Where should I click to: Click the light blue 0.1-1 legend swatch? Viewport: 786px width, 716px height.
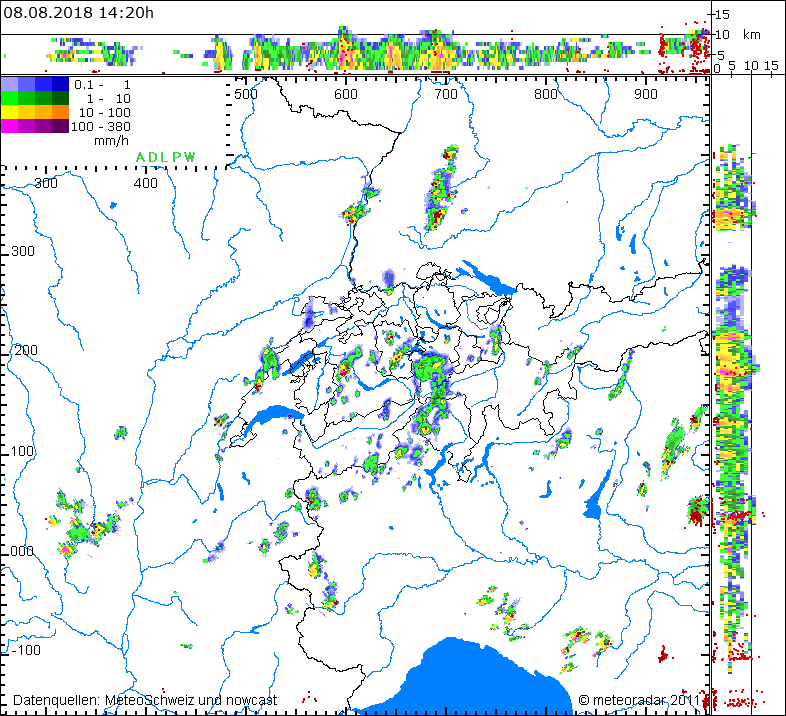(x=35, y=84)
